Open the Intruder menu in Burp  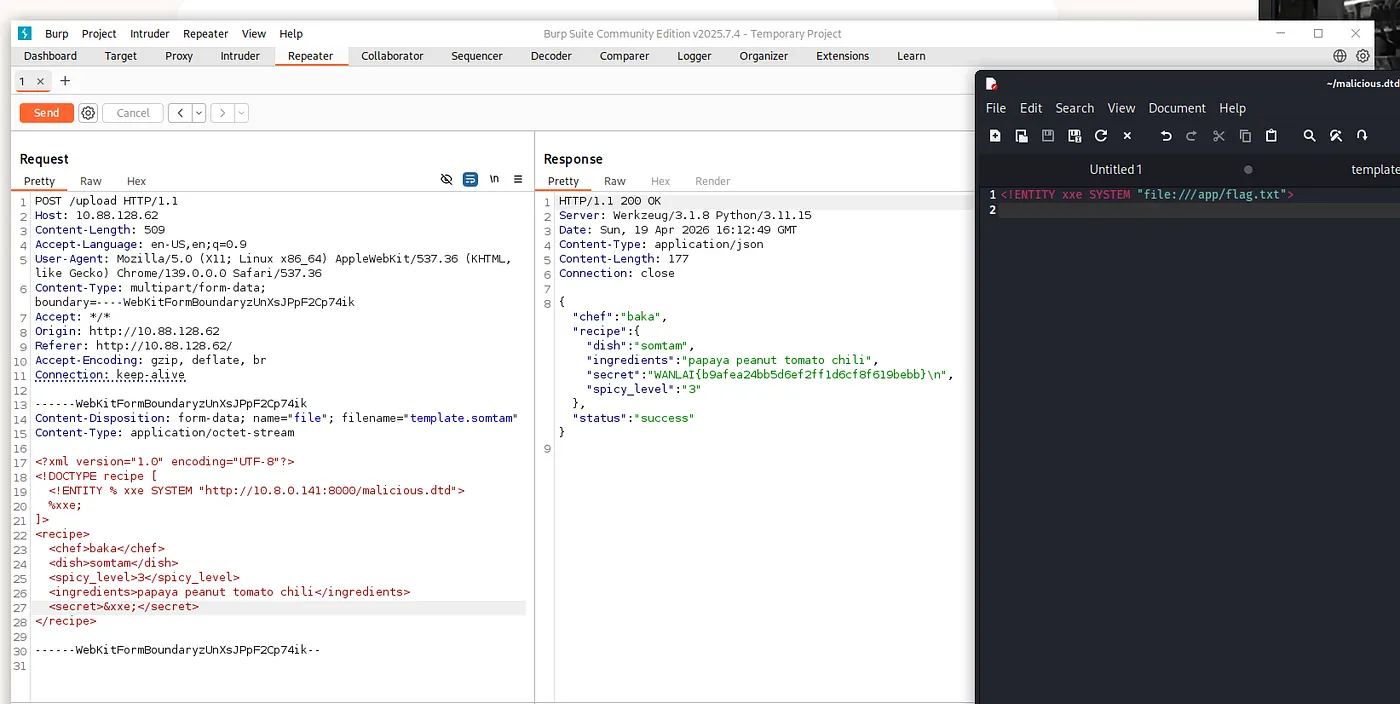(x=150, y=34)
